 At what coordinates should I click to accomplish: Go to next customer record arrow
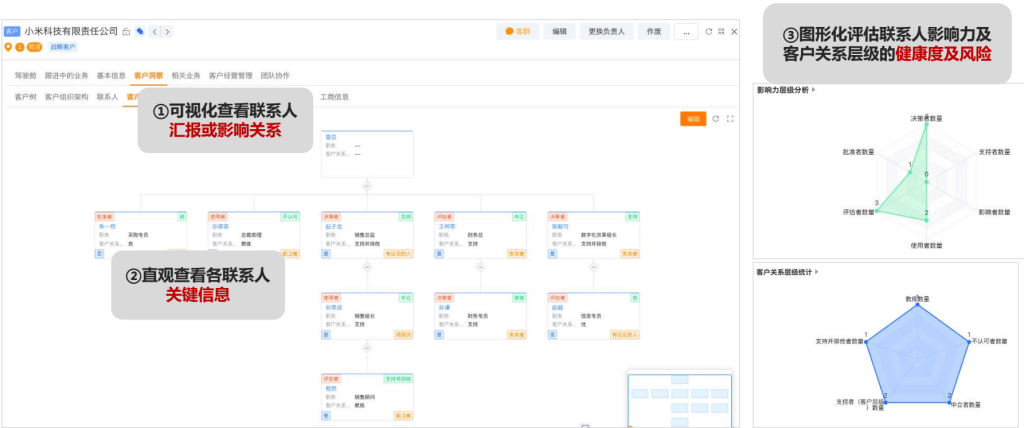point(167,32)
